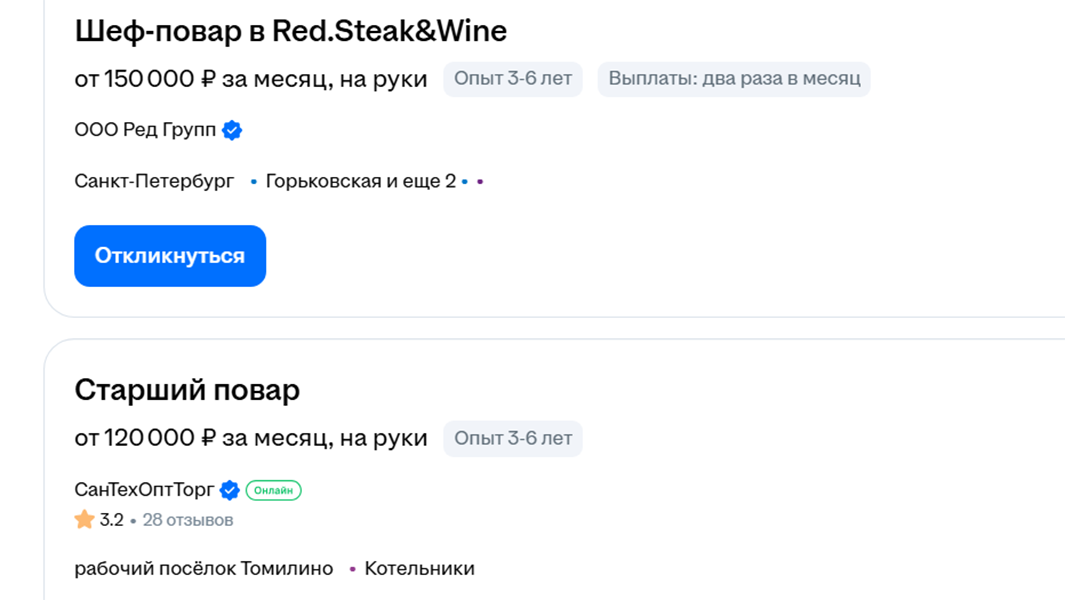Open СанТехОптТорг employer page
Viewport: 1065px width, 600px height.
coord(144,490)
